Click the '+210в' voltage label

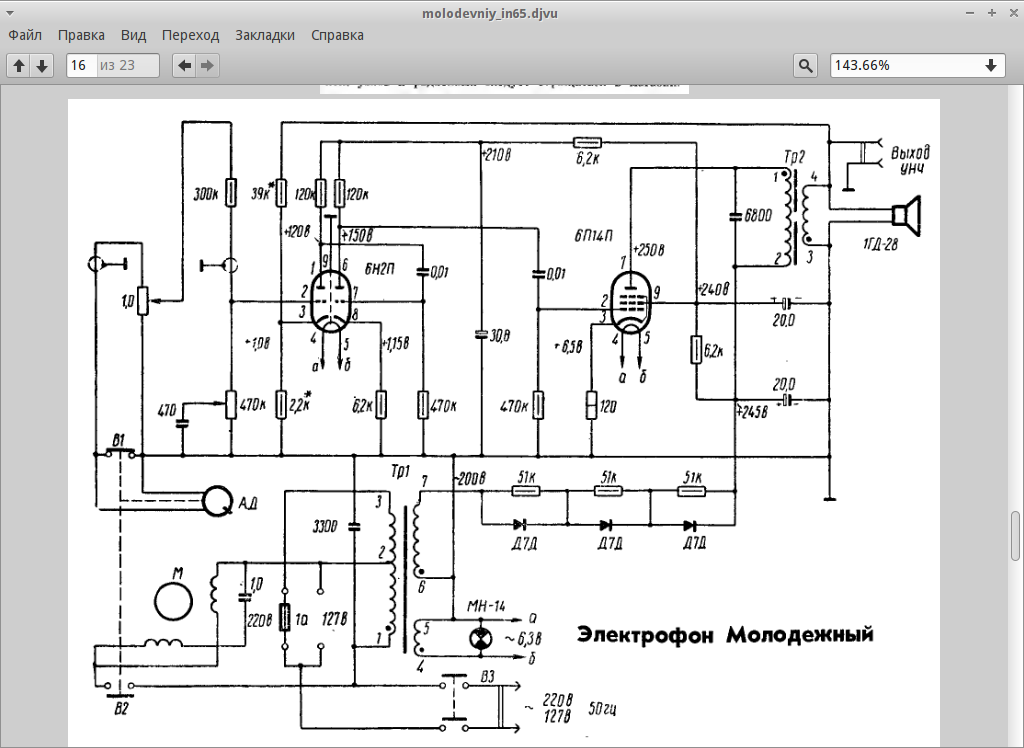[x=496, y=155]
